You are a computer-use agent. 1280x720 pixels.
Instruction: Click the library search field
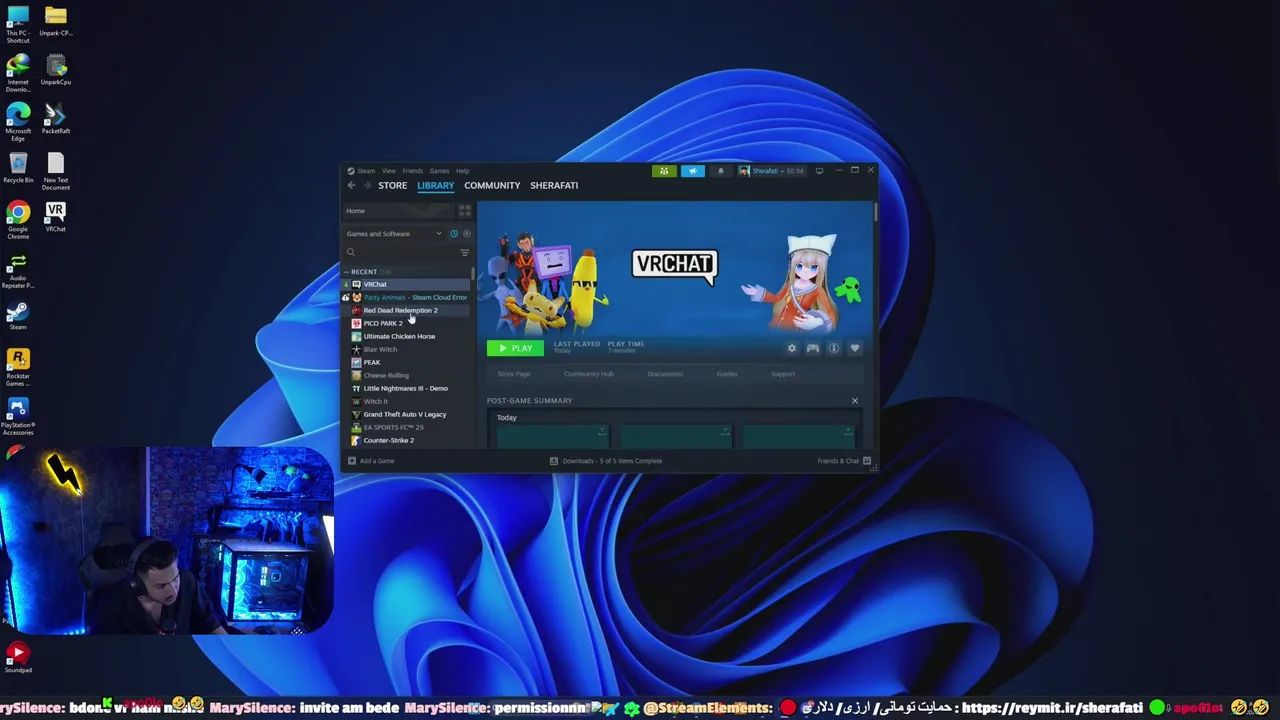(x=400, y=253)
